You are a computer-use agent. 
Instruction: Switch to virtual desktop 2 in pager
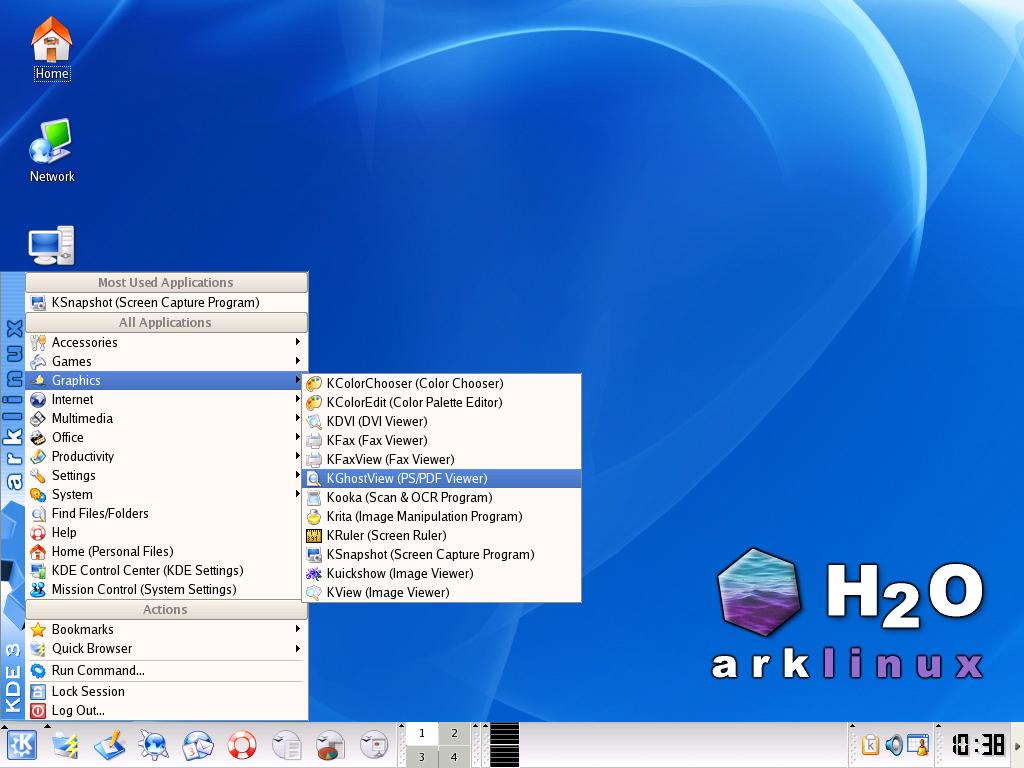coord(454,733)
